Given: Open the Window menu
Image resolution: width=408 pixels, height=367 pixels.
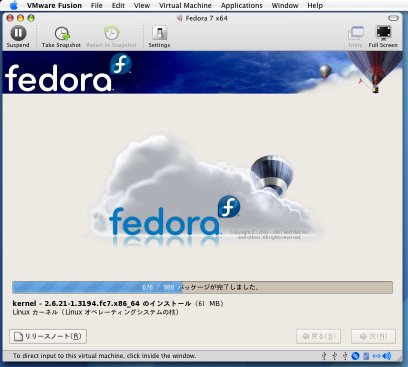Looking at the screenshot, I should point(285,6).
